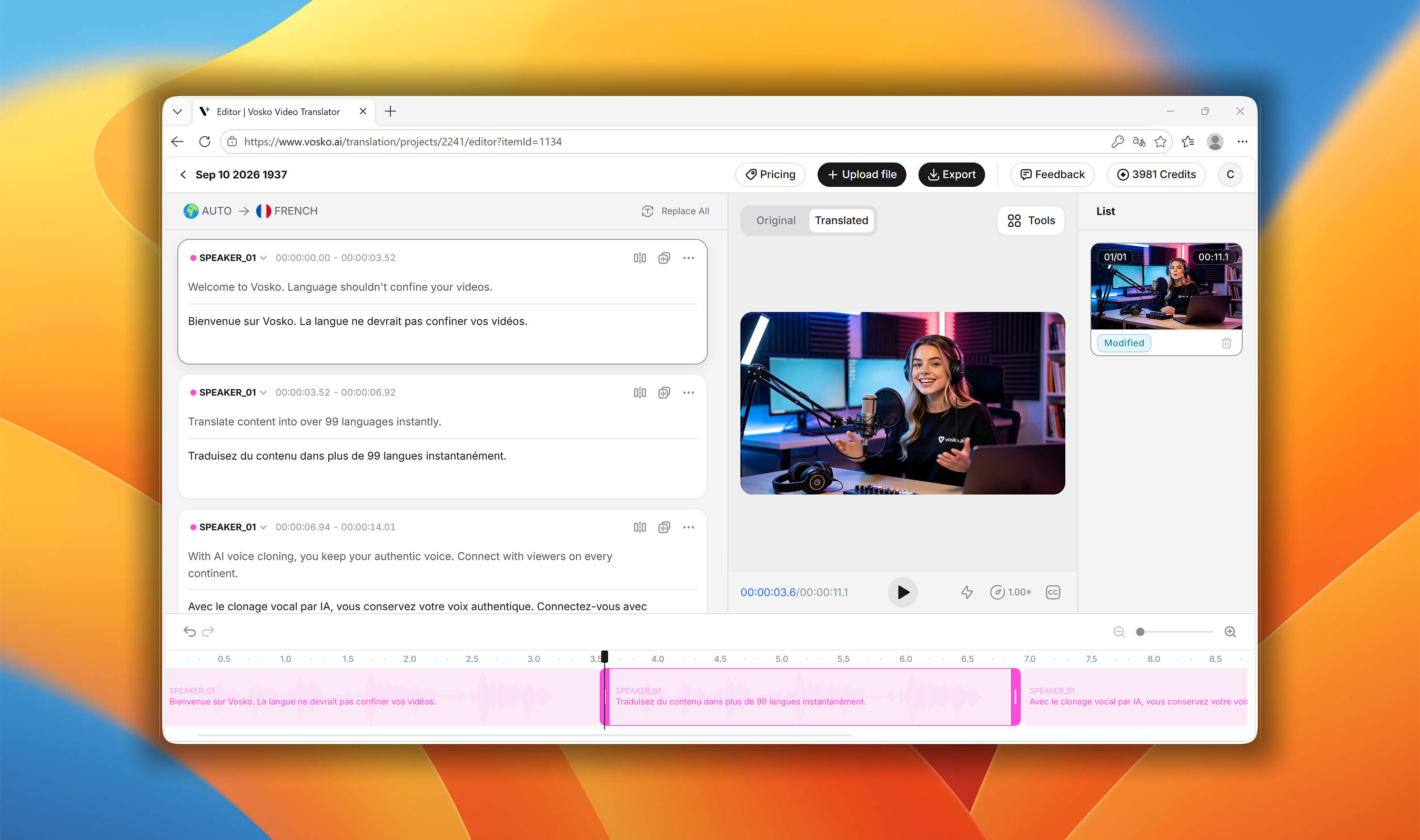The height and width of the screenshot is (840, 1420).
Task: Switch to Original video view
Action: pyautogui.click(x=776, y=221)
